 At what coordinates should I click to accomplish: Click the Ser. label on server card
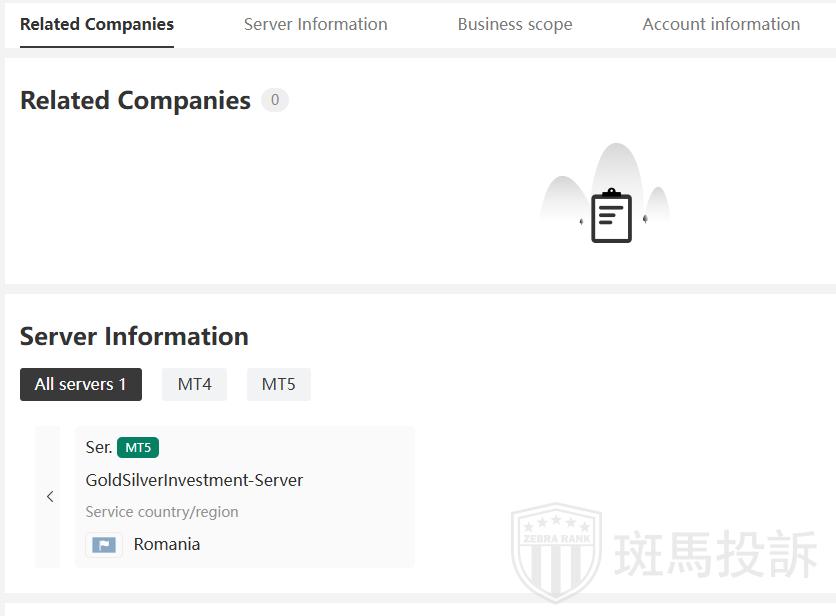[x=98, y=447]
